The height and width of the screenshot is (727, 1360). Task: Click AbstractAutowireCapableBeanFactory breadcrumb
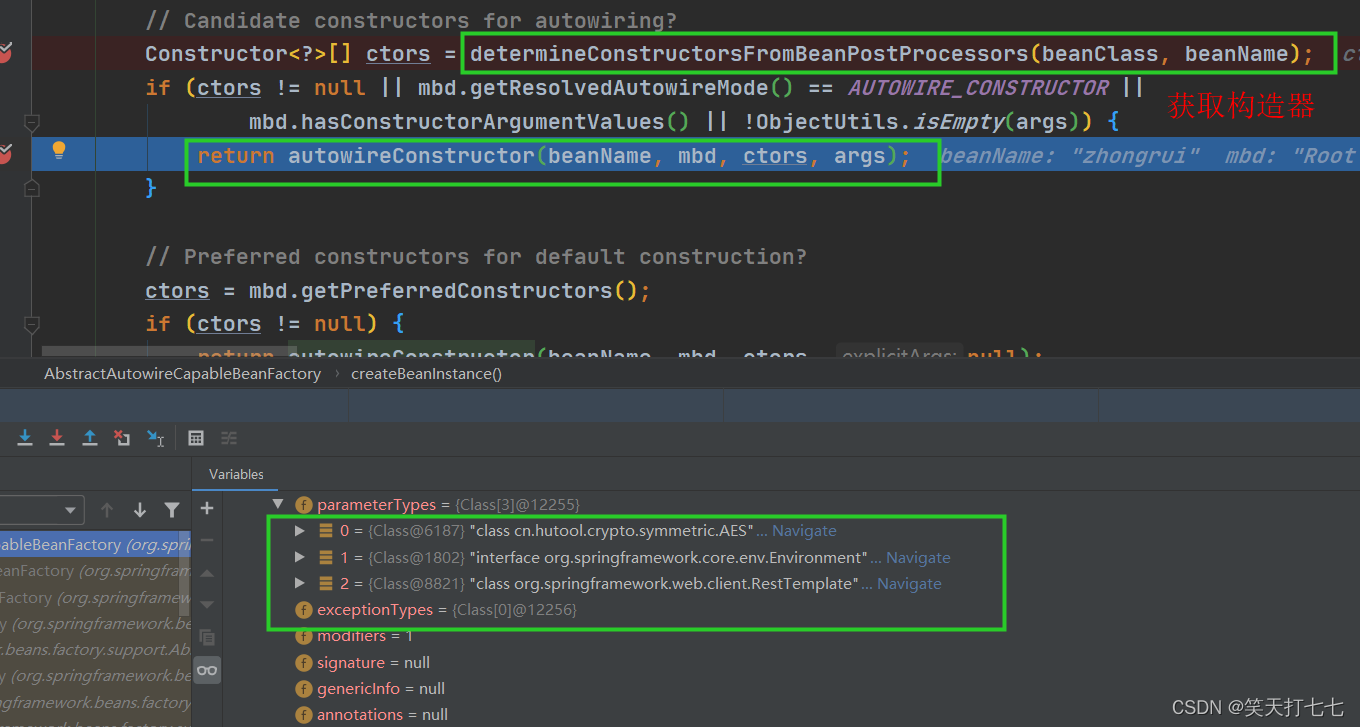[x=183, y=374]
